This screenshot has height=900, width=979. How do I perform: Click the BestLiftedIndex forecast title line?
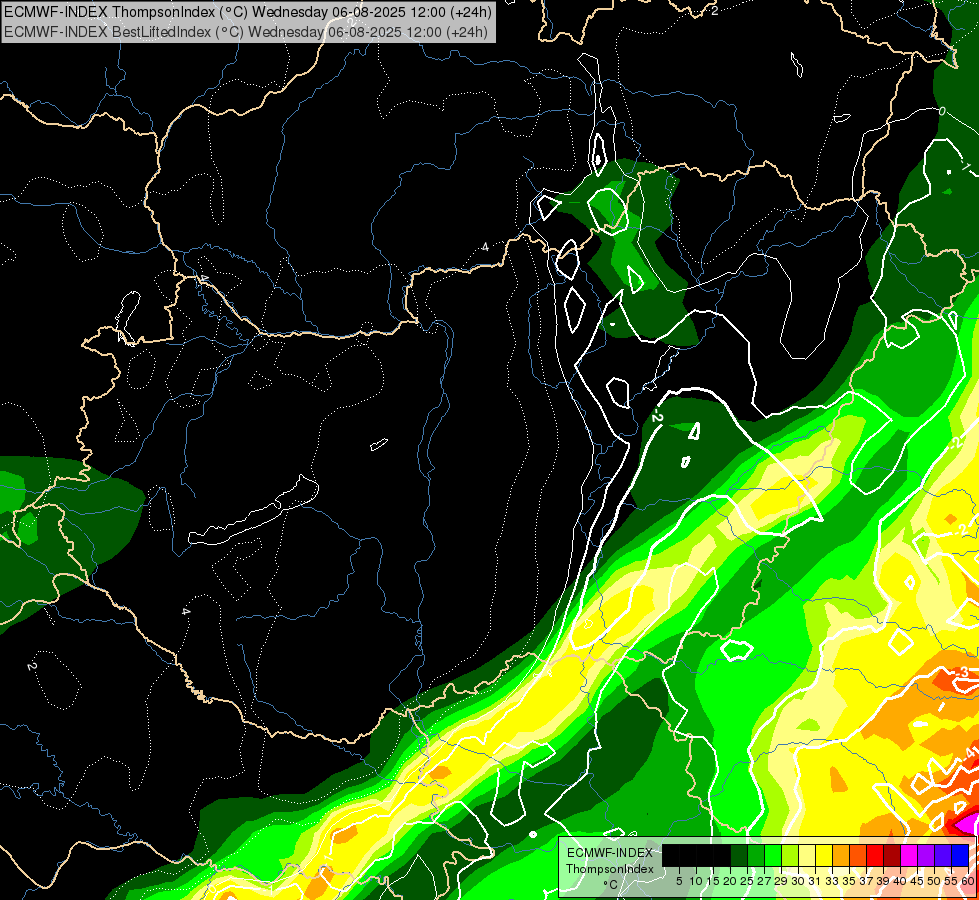(x=246, y=31)
